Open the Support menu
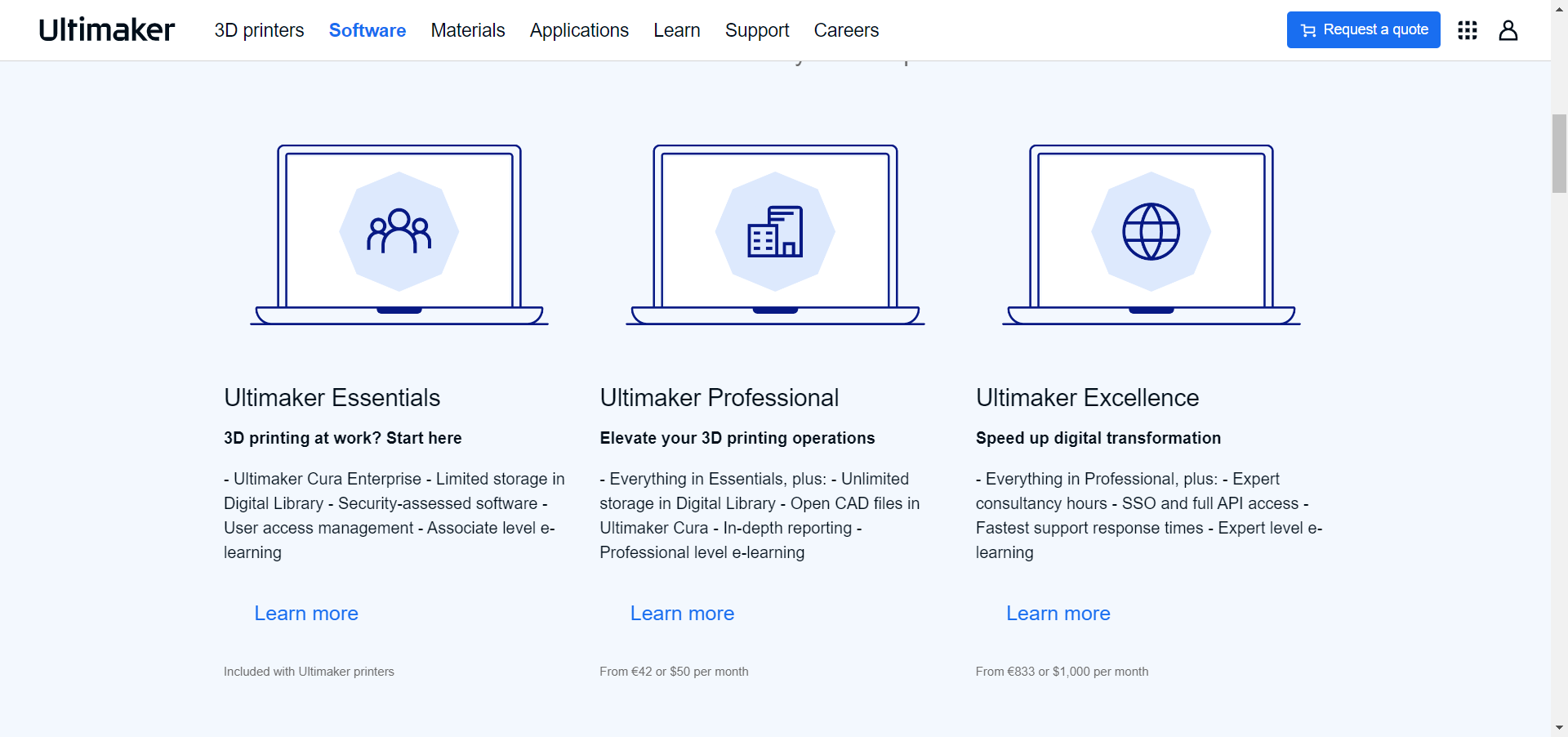Image resolution: width=1568 pixels, height=737 pixels. pyautogui.click(x=757, y=30)
